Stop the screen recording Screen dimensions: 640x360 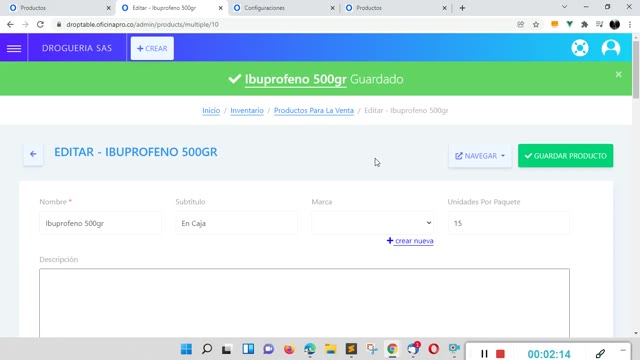coord(500,353)
